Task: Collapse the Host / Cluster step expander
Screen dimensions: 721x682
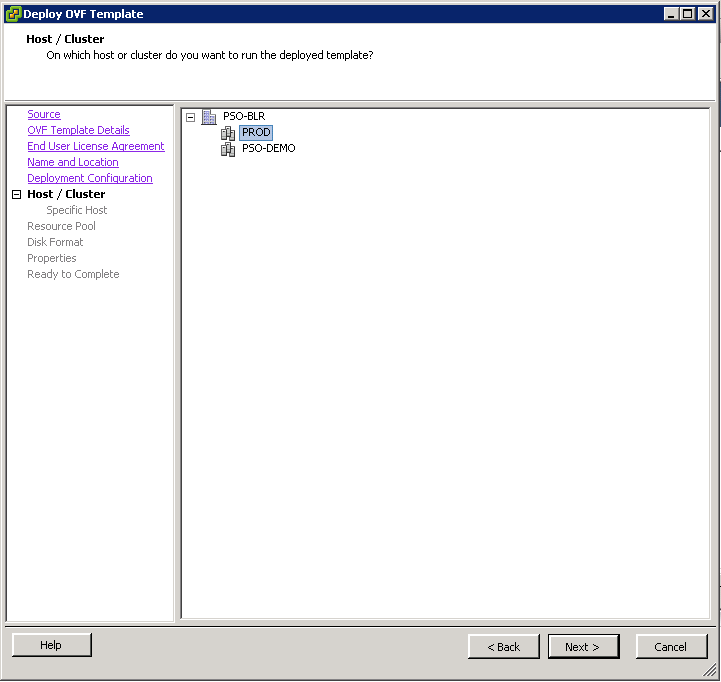Action: click(x=16, y=195)
